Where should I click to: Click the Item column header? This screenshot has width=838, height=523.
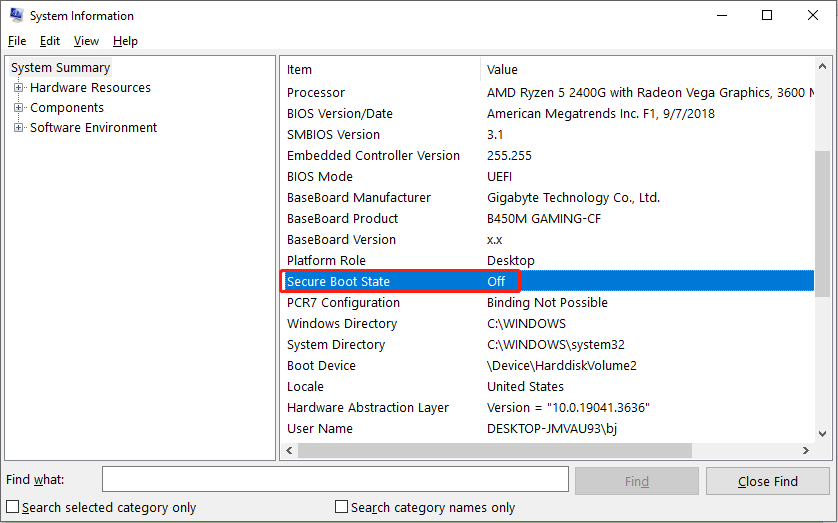click(x=380, y=70)
